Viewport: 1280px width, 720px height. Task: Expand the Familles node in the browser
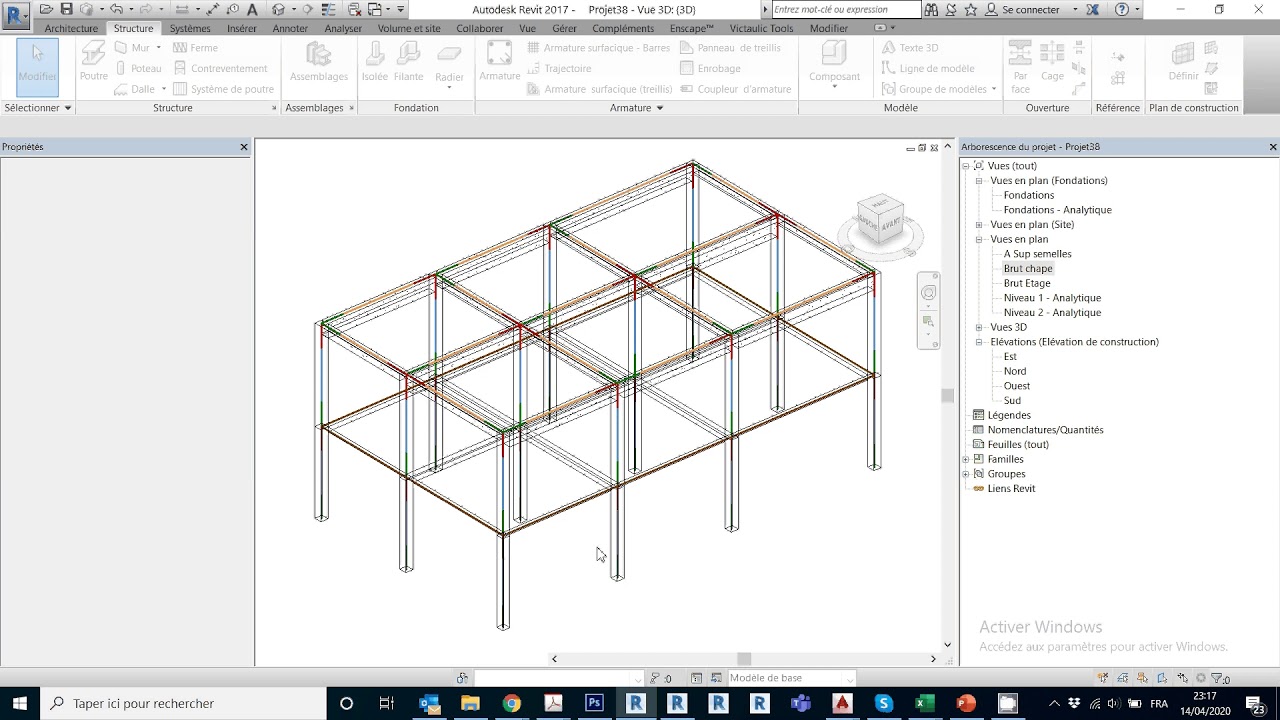coord(966,459)
